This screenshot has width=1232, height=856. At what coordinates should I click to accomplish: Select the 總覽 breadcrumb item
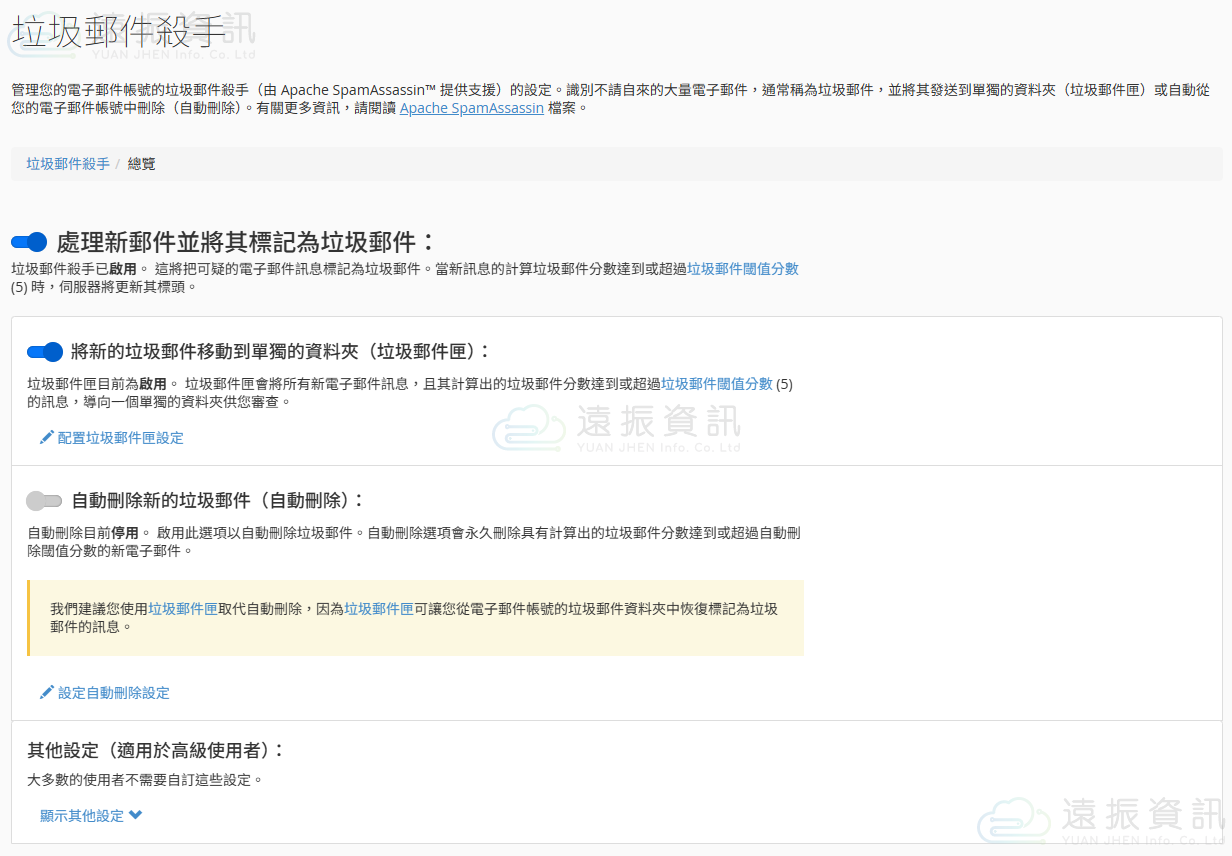(x=142, y=164)
